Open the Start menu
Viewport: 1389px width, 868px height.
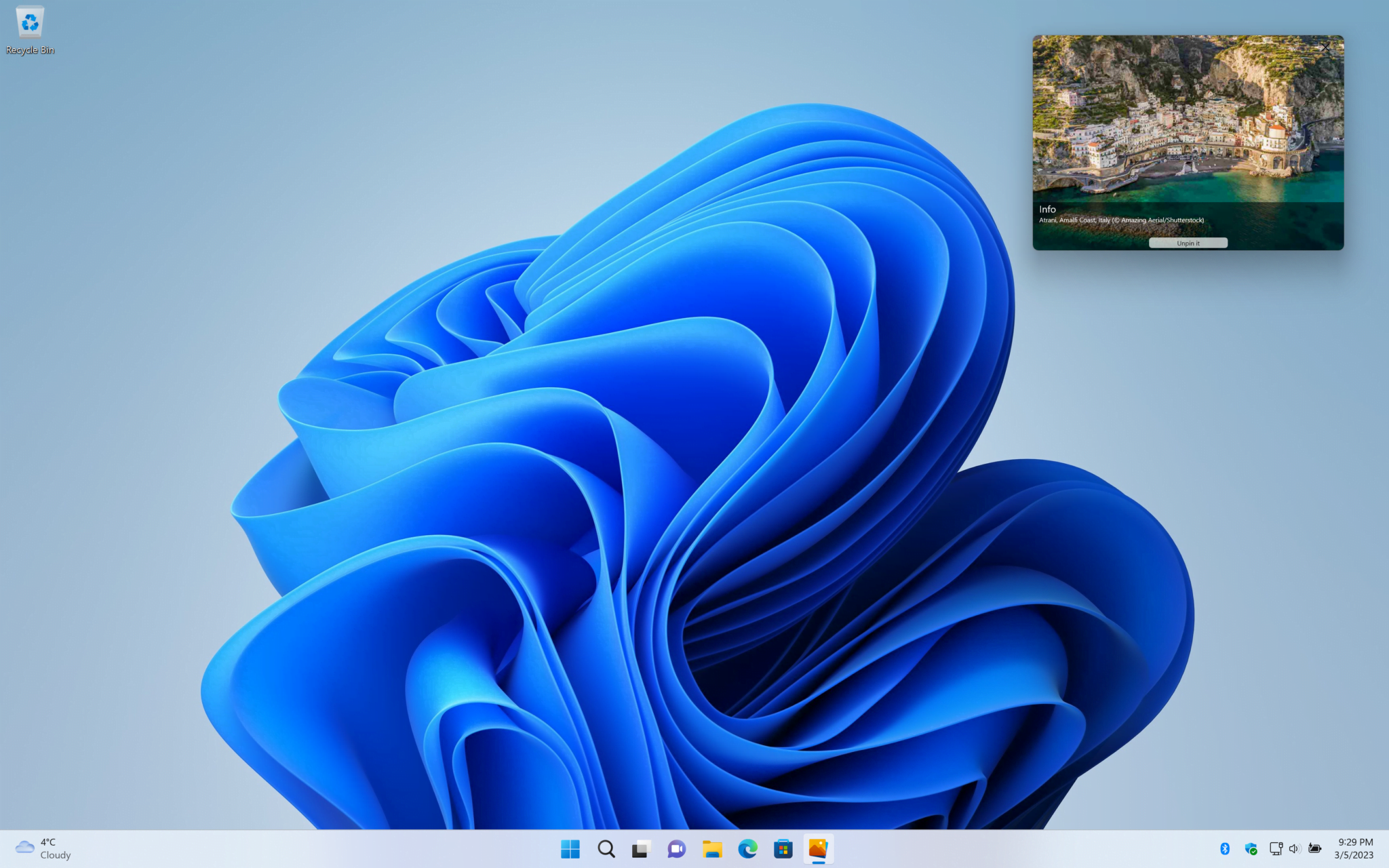pyautogui.click(x=570, y=848)
